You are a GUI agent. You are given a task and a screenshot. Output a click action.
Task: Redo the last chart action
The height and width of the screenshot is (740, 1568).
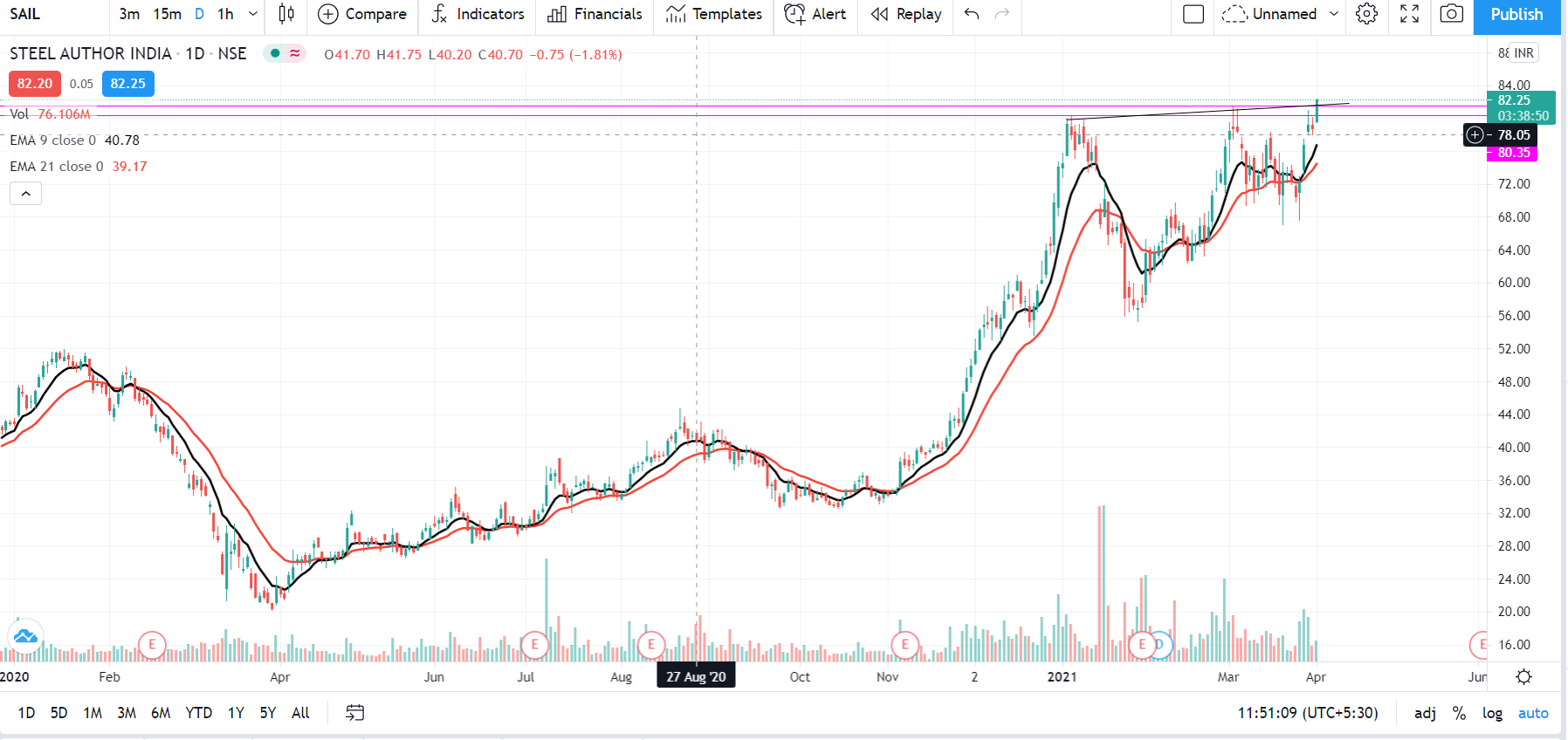click(x=1002, y=14)
